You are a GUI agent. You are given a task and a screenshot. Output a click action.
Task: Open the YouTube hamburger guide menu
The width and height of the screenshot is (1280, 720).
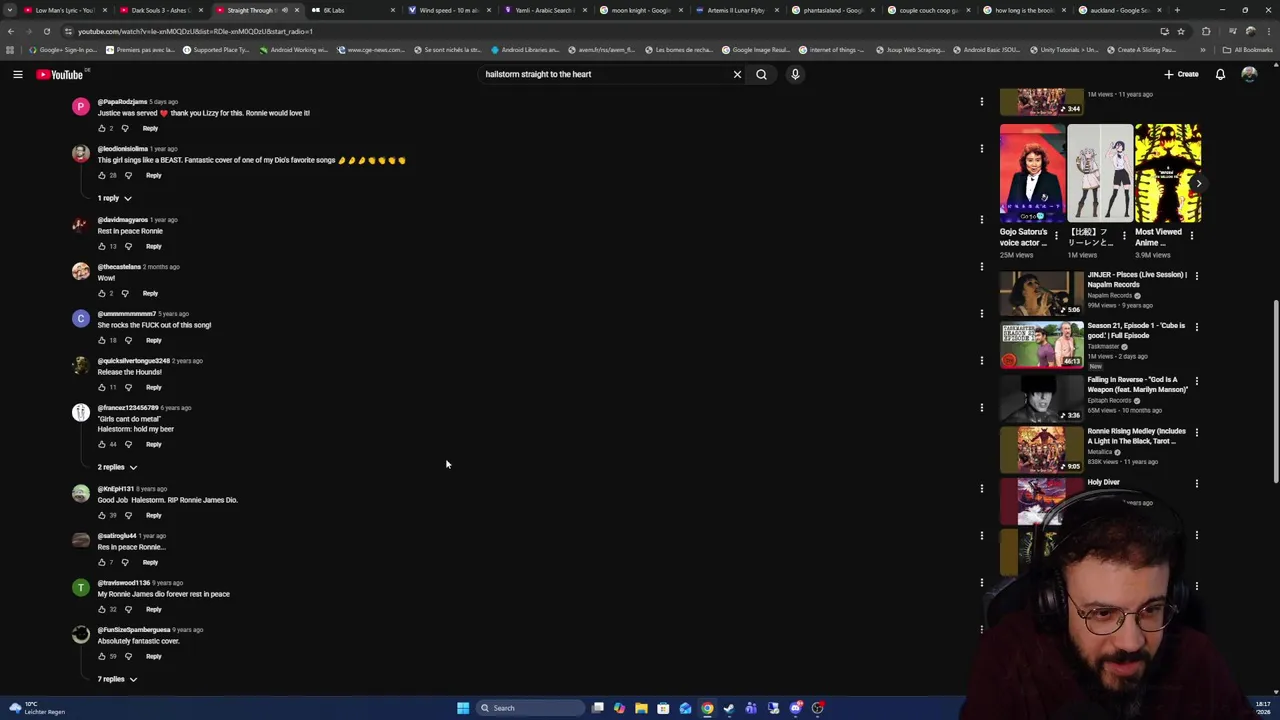[x=17, y=74]
